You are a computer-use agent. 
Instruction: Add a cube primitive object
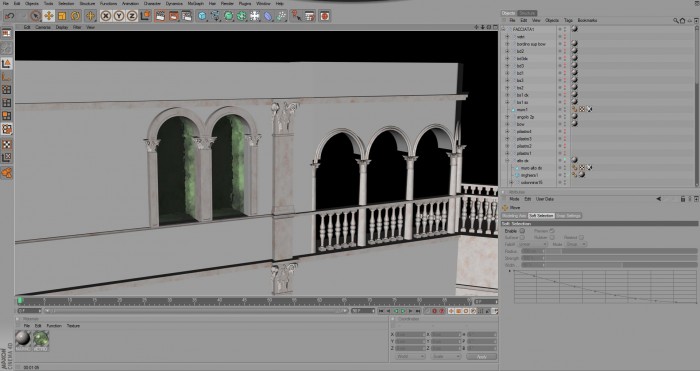(x=202, y=16)
